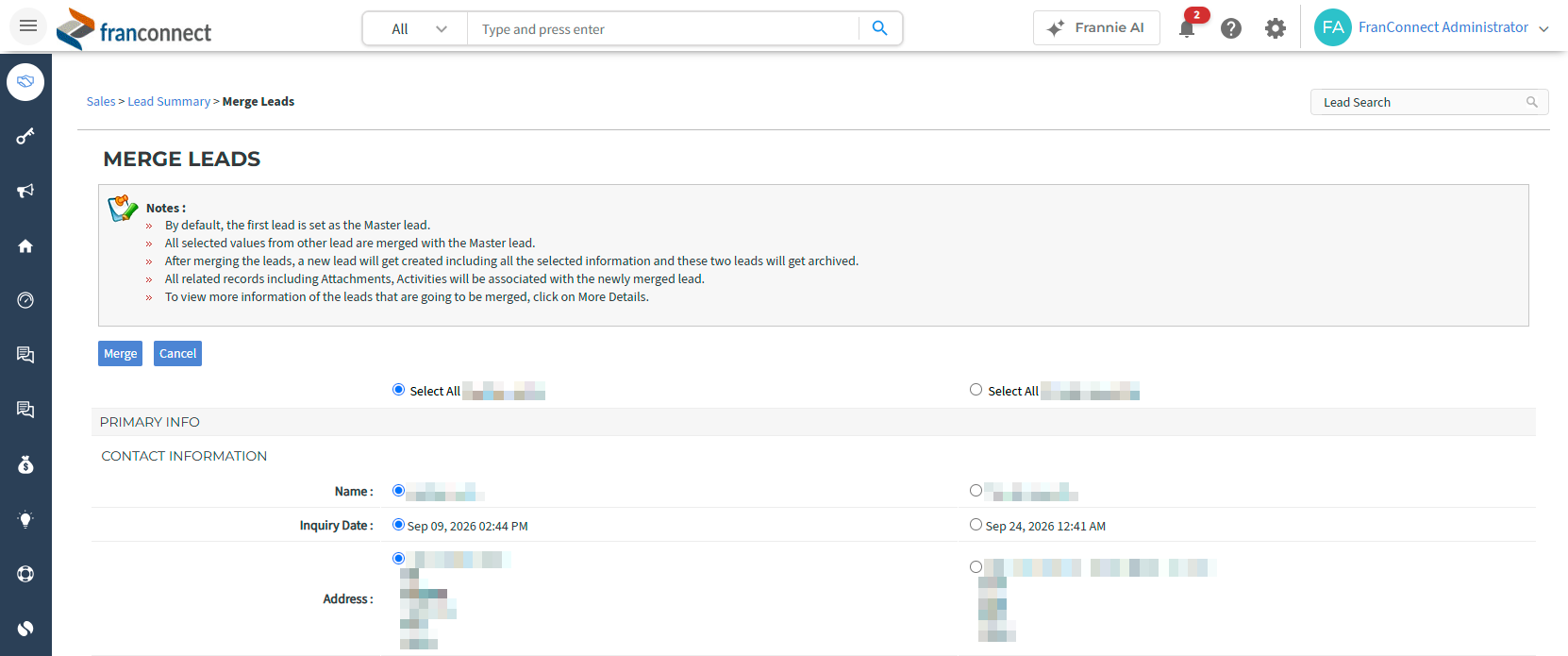Go to the home icon in sidebar
The height and width of the screenshot is (656, 1568).
click(x=25, y=245)
